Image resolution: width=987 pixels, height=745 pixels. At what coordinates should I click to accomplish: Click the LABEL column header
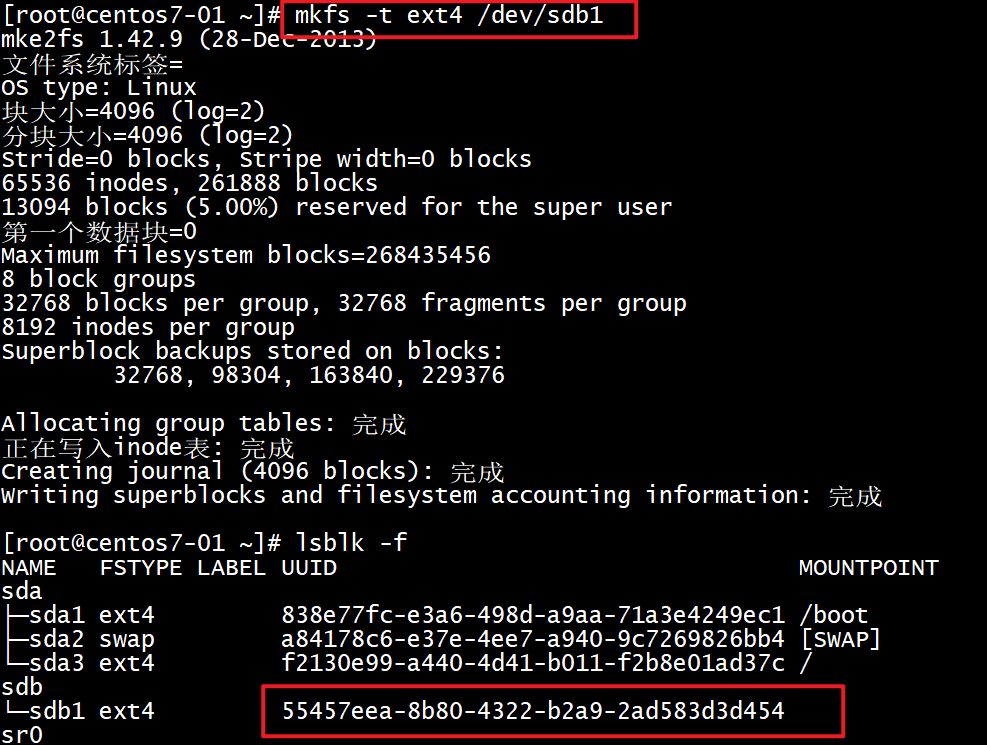coord(231,568)
